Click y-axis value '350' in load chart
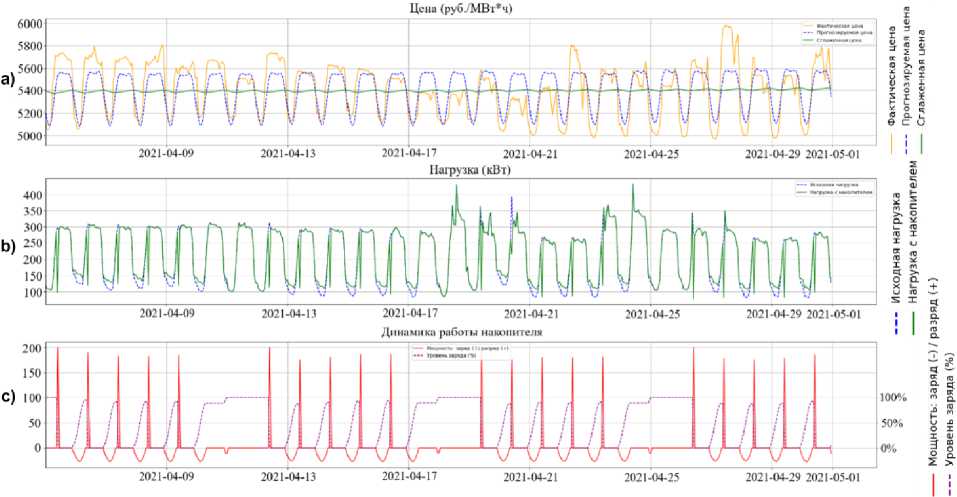This screenshot has width=957, height=497. (x=34, y=212)
